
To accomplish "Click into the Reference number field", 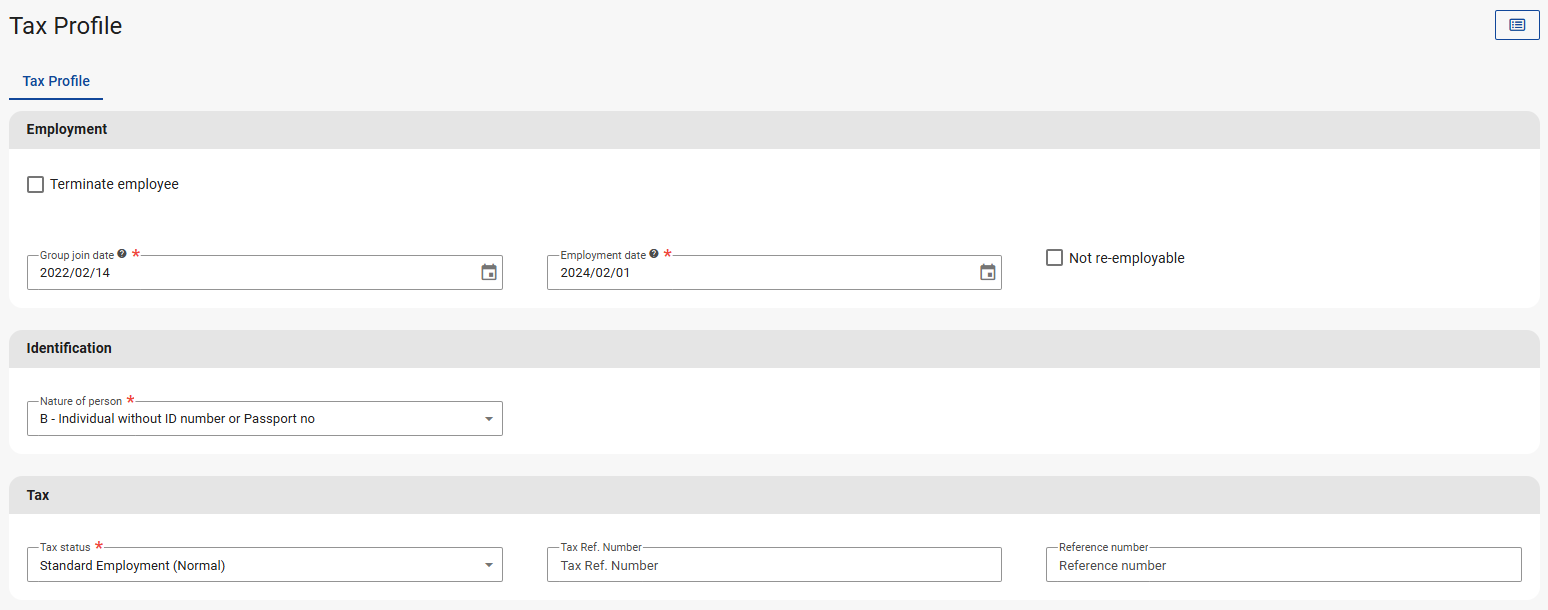I will pos(1283,566).
